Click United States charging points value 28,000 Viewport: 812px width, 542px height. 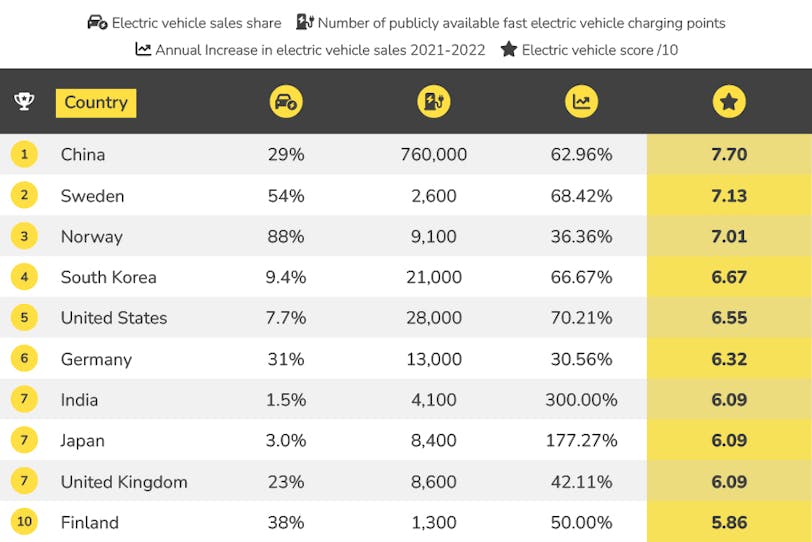pos(436,318)
